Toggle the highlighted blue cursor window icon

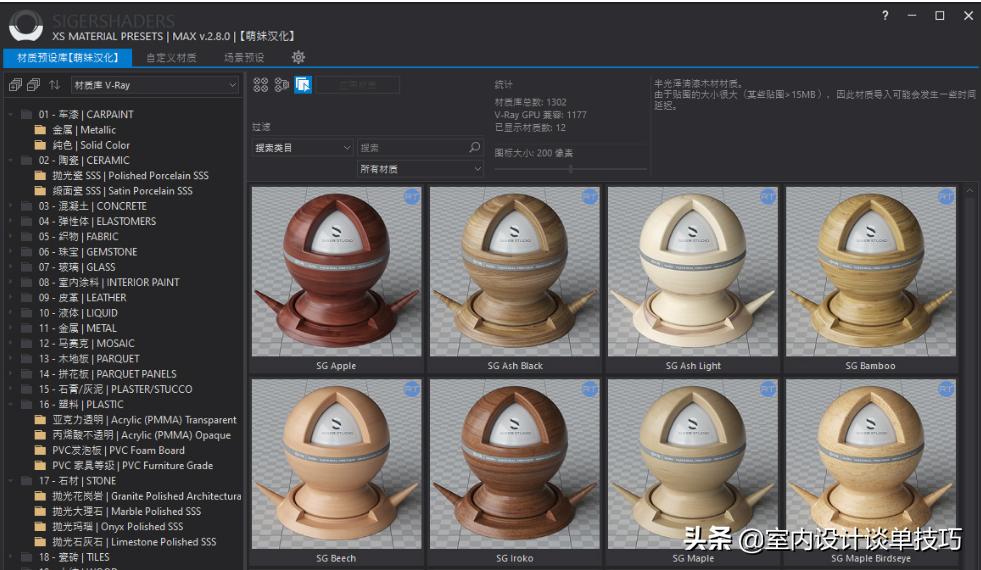[x=303, y=84]
